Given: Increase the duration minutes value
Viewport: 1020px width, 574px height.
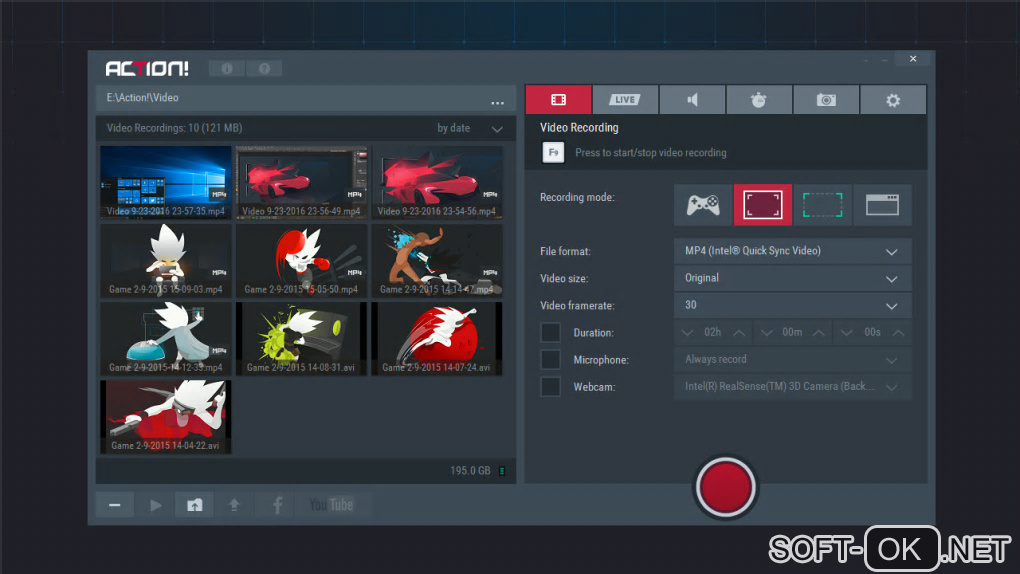Looking at the screenshot, I should point(818,333).
